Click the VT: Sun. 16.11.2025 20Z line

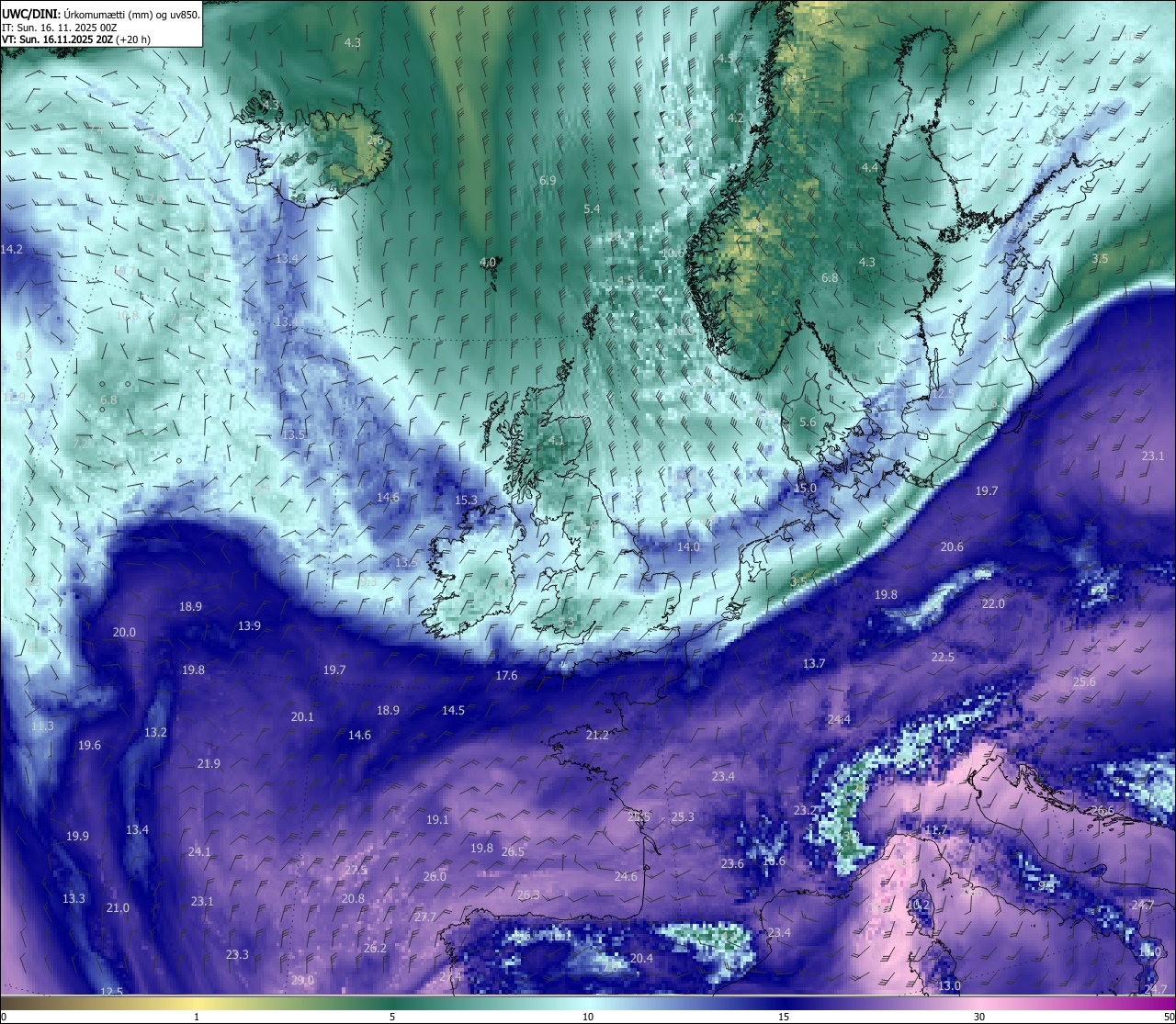point(76,39)
